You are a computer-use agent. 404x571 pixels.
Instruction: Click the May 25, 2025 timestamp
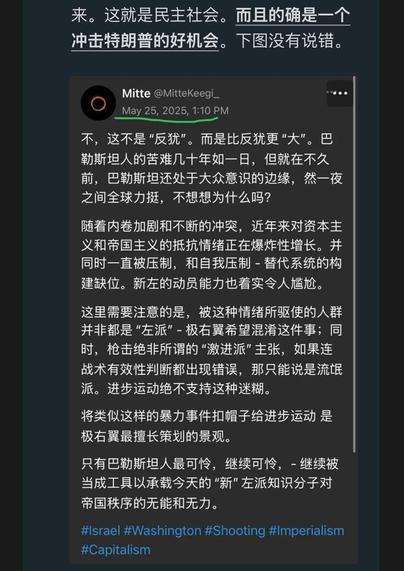[175, 110]
